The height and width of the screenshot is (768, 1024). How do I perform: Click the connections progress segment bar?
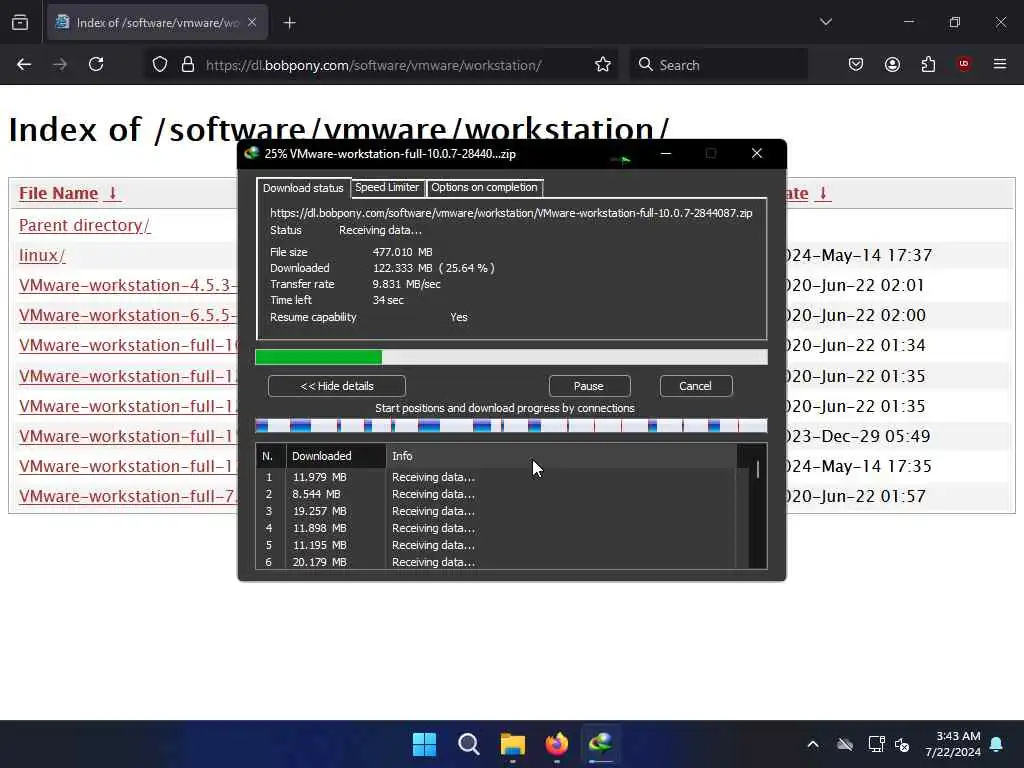click(x=511, y=426)
